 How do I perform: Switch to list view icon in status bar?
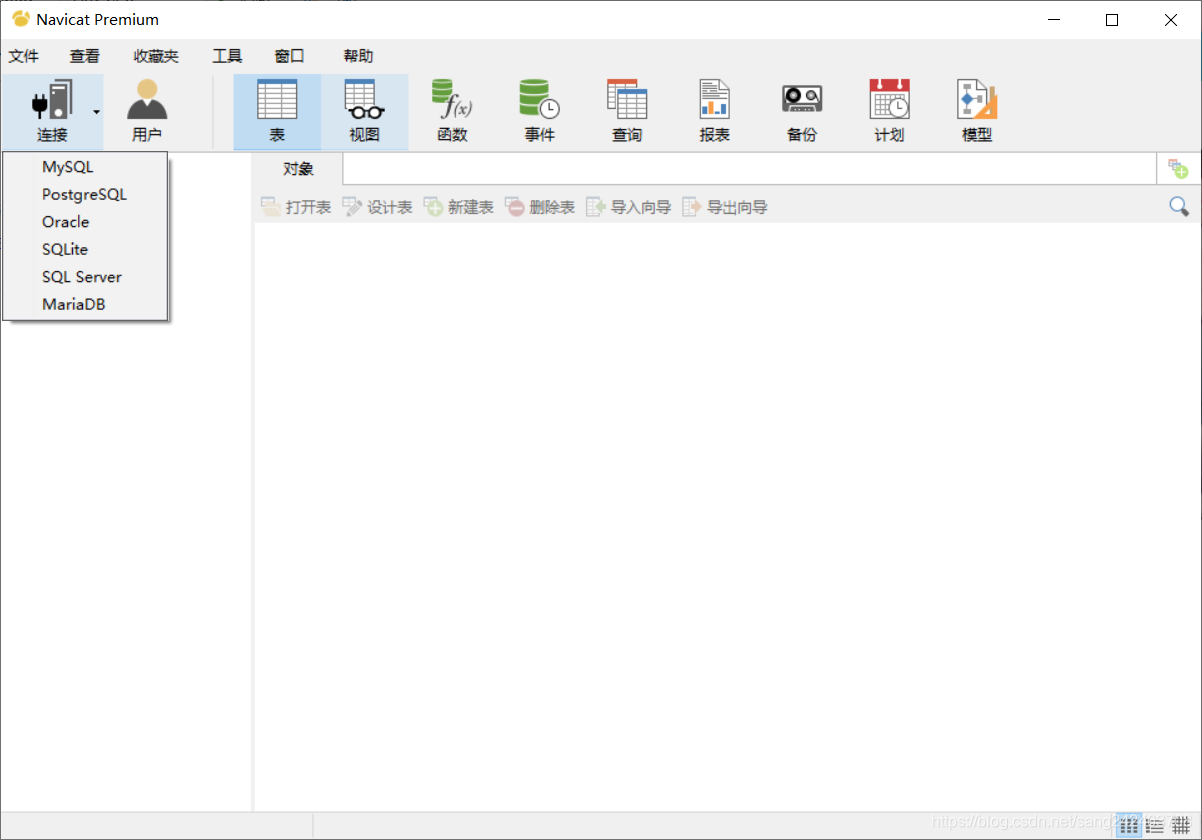click(1129, 825)
